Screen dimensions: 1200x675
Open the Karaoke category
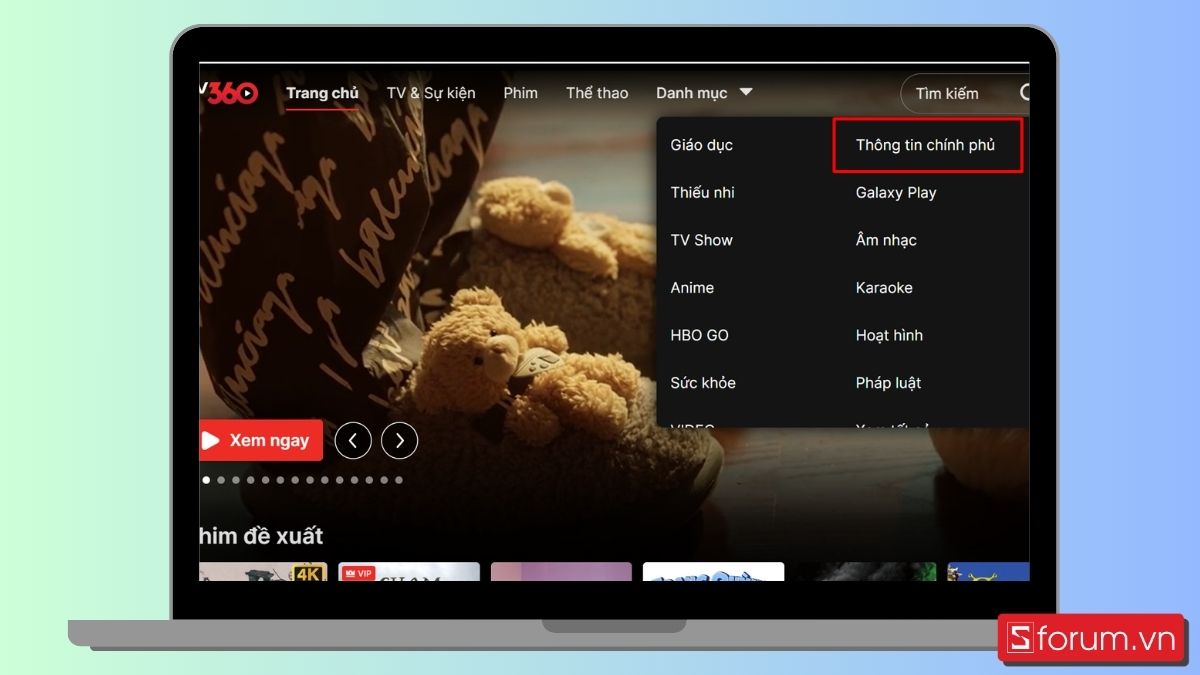coord(884,287)
